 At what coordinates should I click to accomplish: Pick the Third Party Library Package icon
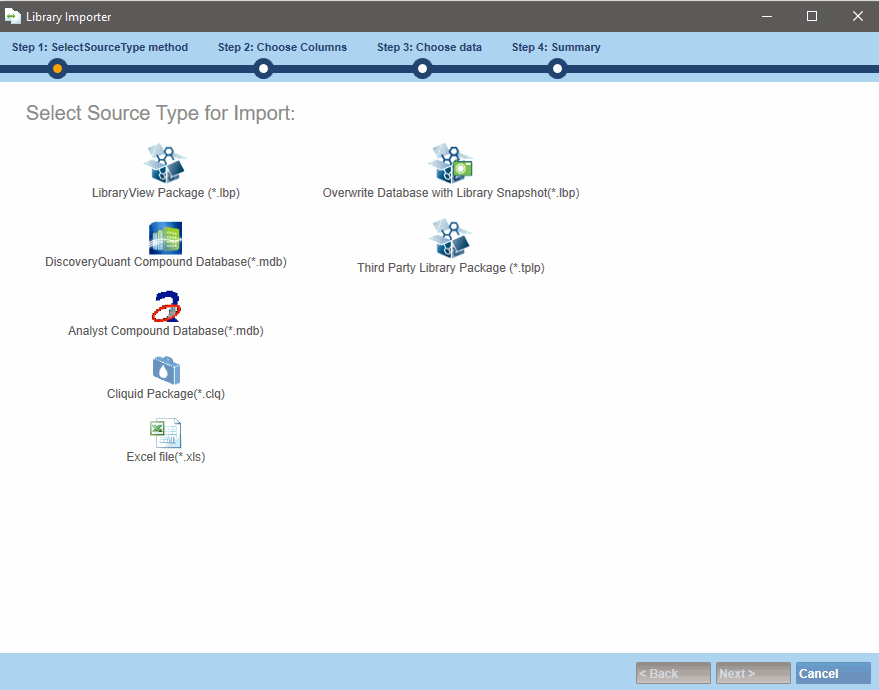pyautogui.click(x=451, y=238)
